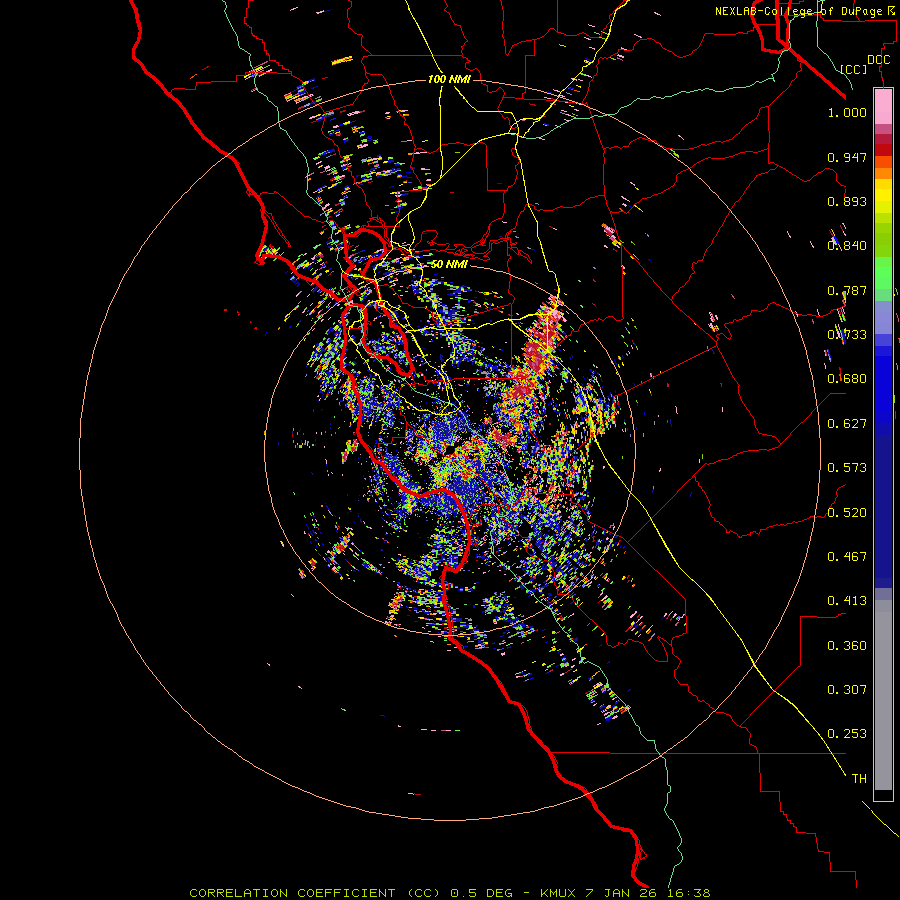Click the DCC label above the color scale
The height and width of the screenshot is (900, 900).
point(878,60)
